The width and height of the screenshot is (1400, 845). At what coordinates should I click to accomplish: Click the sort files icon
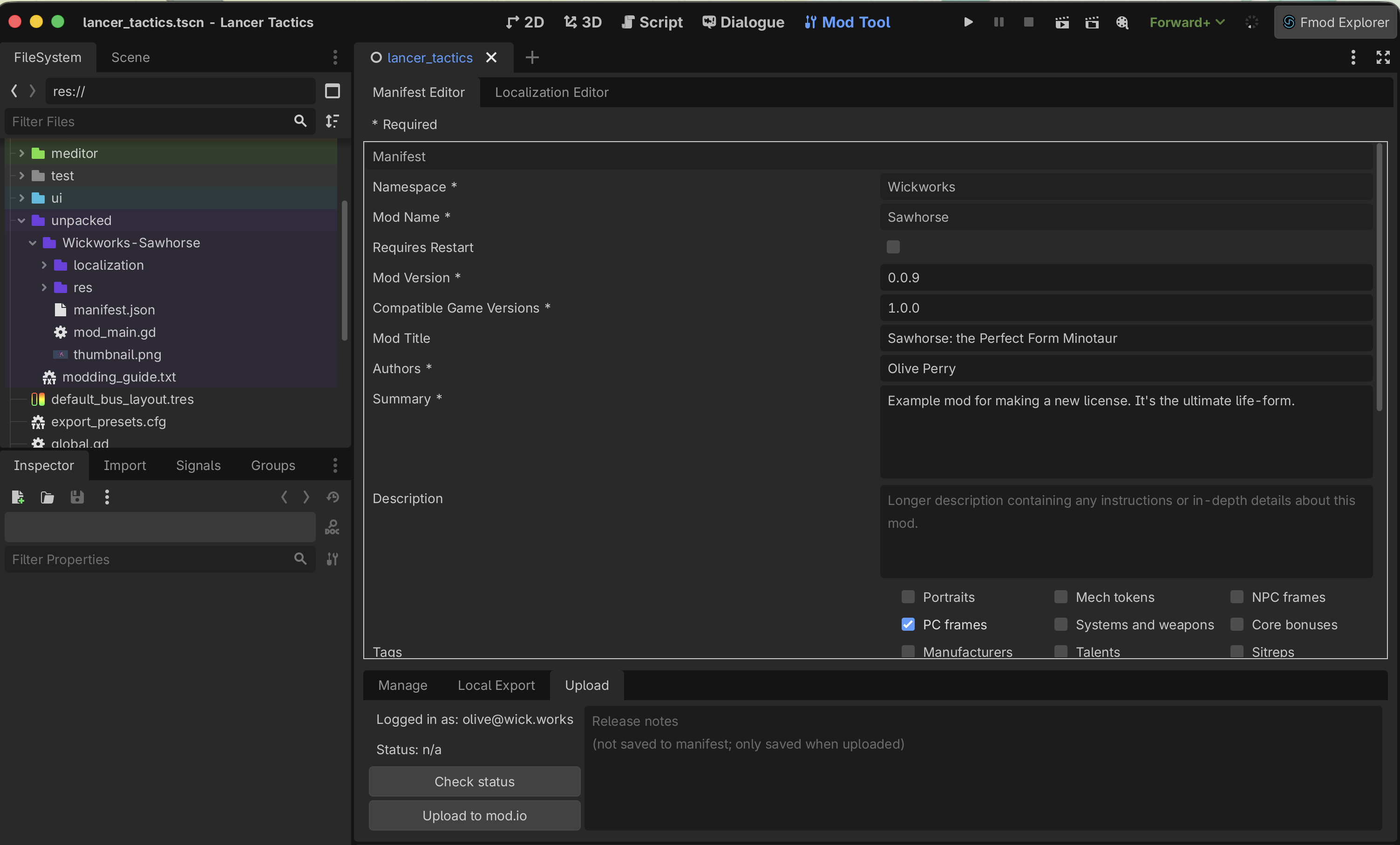tap(333, 121)
